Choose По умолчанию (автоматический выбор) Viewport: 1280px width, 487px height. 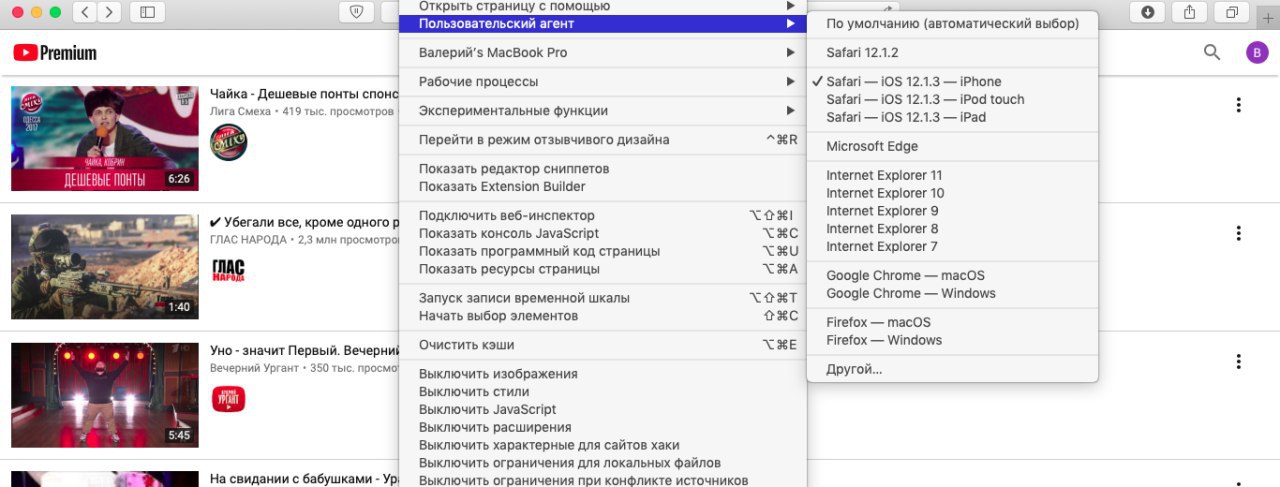coord(952,23)
